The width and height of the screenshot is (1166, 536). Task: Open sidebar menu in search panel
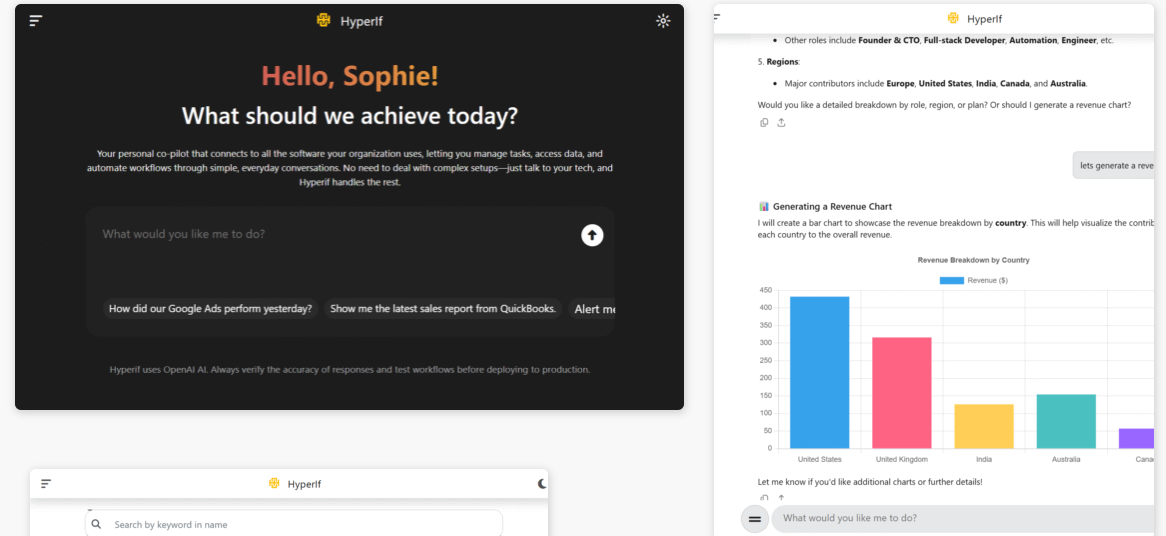coord(46,484)
